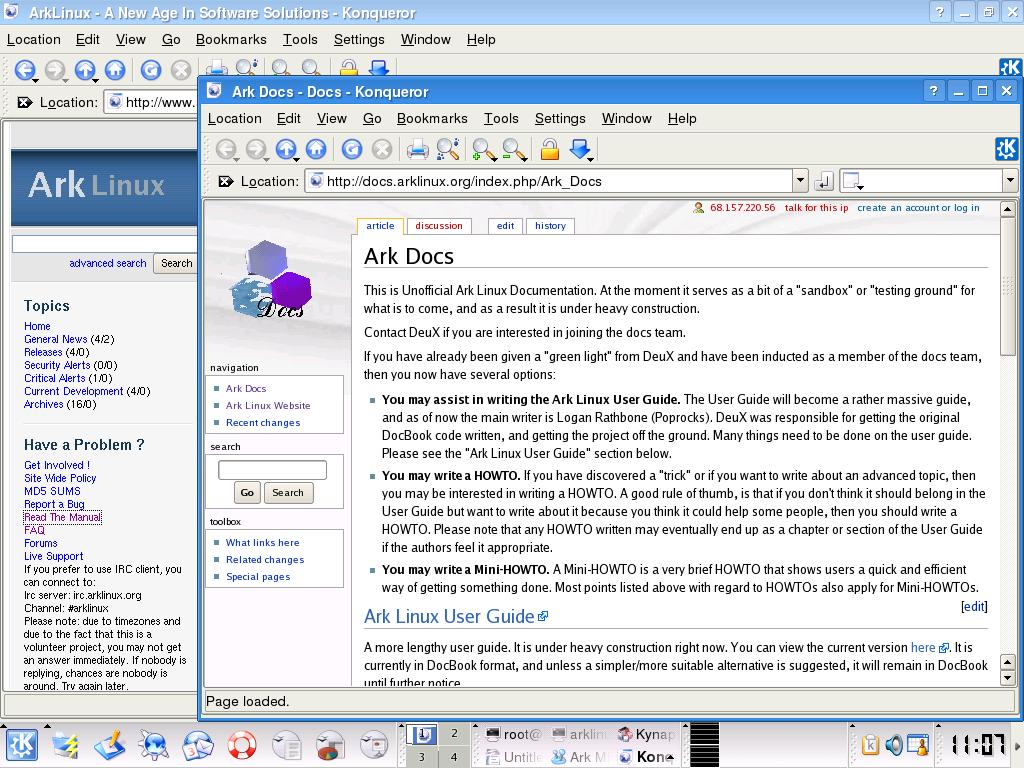Open home in the ArkLinux background window
Viewport: 1024px width, 768px height.
pos(115,70)
